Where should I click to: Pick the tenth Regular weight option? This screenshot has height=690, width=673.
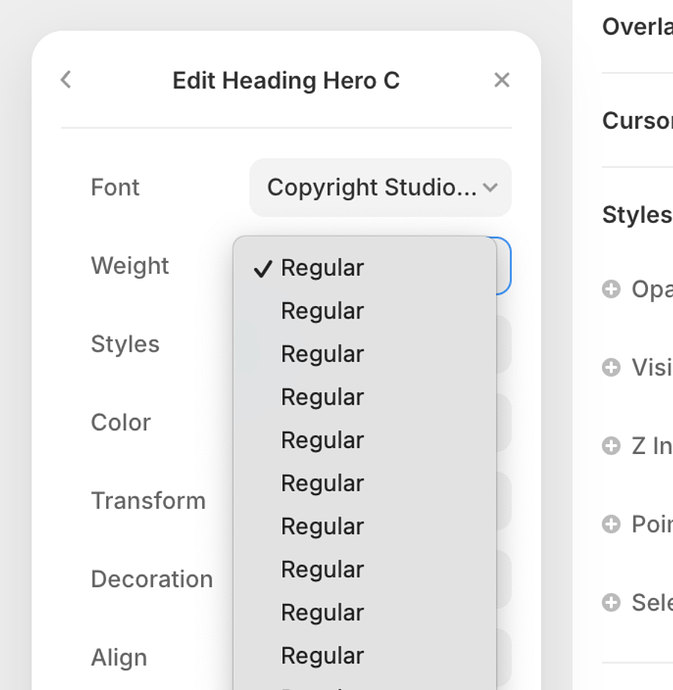(322, 655)
